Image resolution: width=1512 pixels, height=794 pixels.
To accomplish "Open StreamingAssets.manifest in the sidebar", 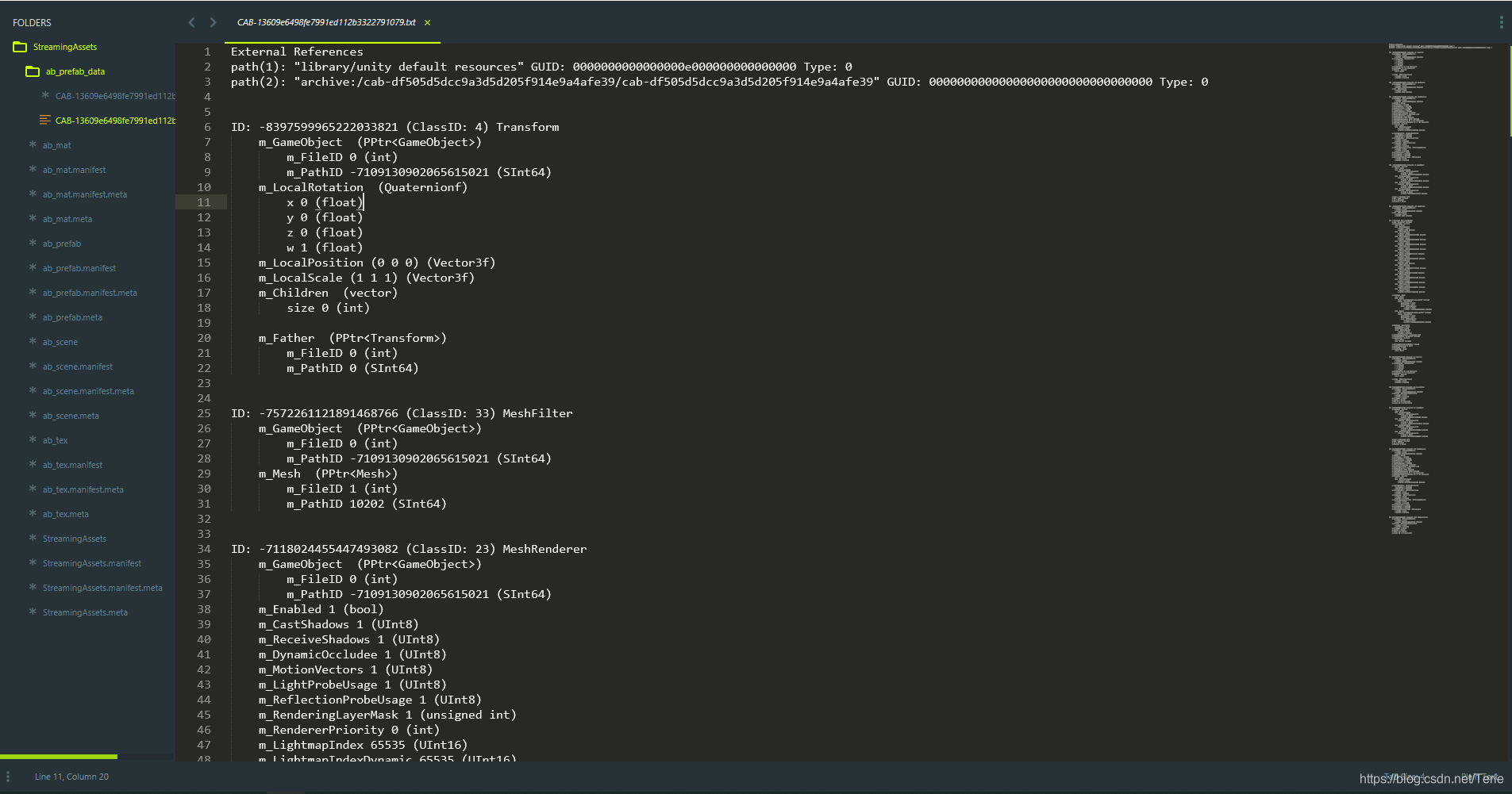I will tap(92, 563).
